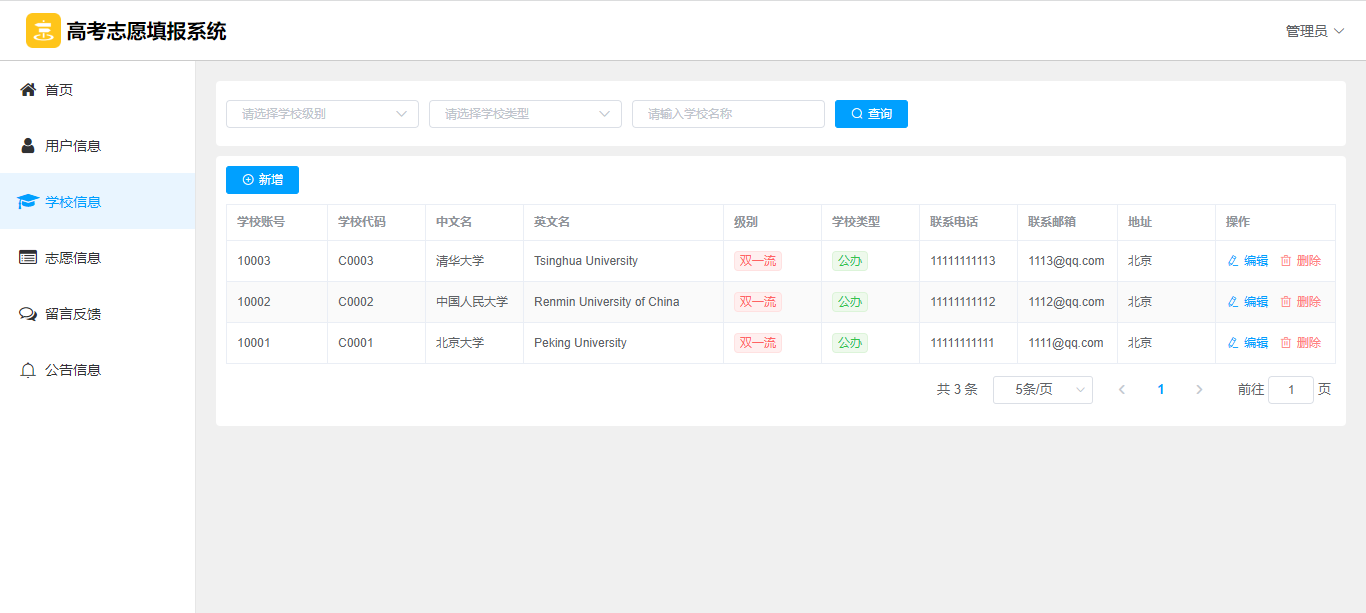Go to 志愿信息 menu item
This screenshot has height=613, width=1366.
tap(73, 258)
